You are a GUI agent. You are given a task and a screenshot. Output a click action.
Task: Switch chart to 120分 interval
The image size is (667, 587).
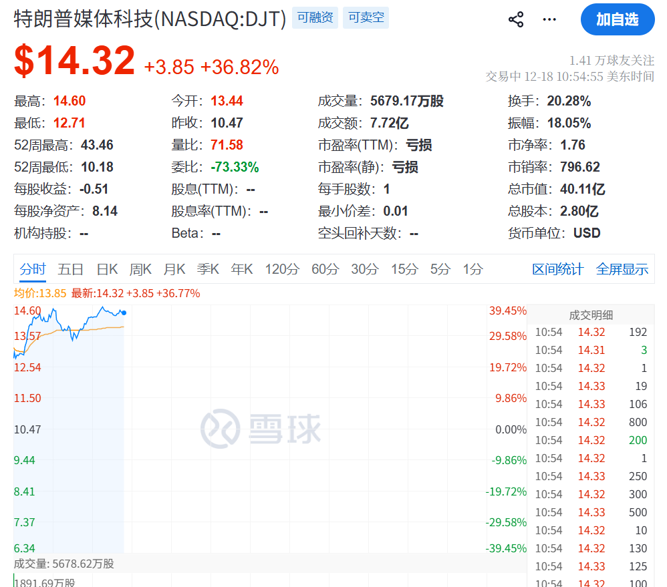pos(282,269)
